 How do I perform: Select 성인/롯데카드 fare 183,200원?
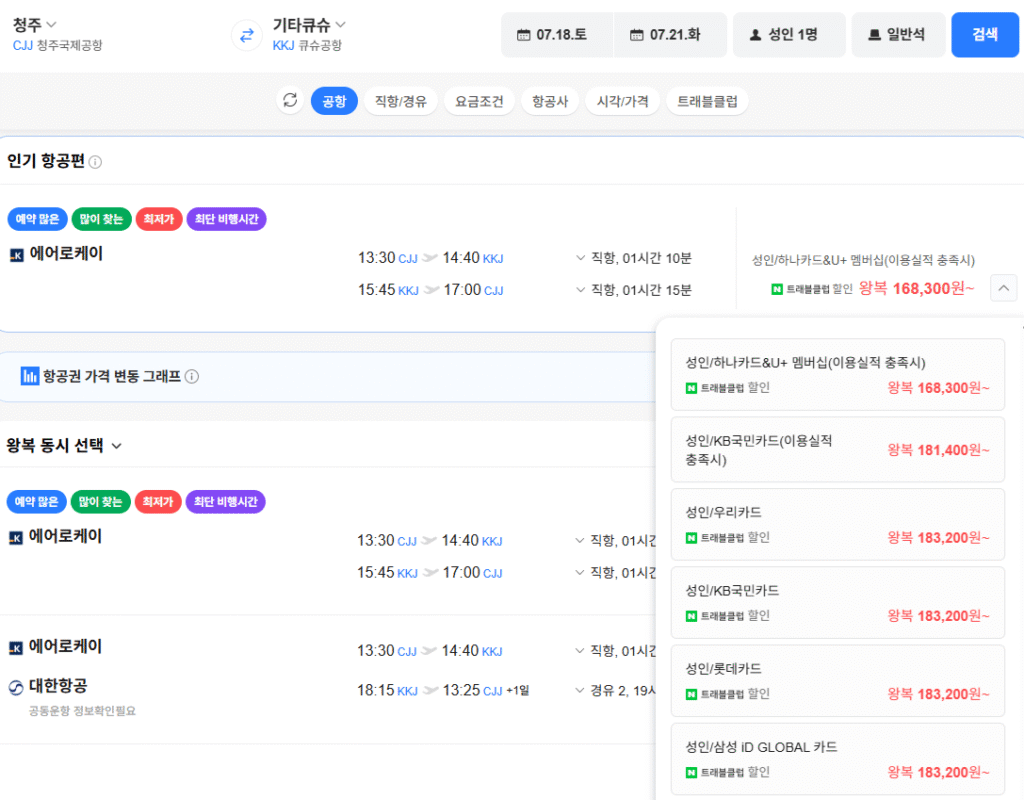click(837, 681)
